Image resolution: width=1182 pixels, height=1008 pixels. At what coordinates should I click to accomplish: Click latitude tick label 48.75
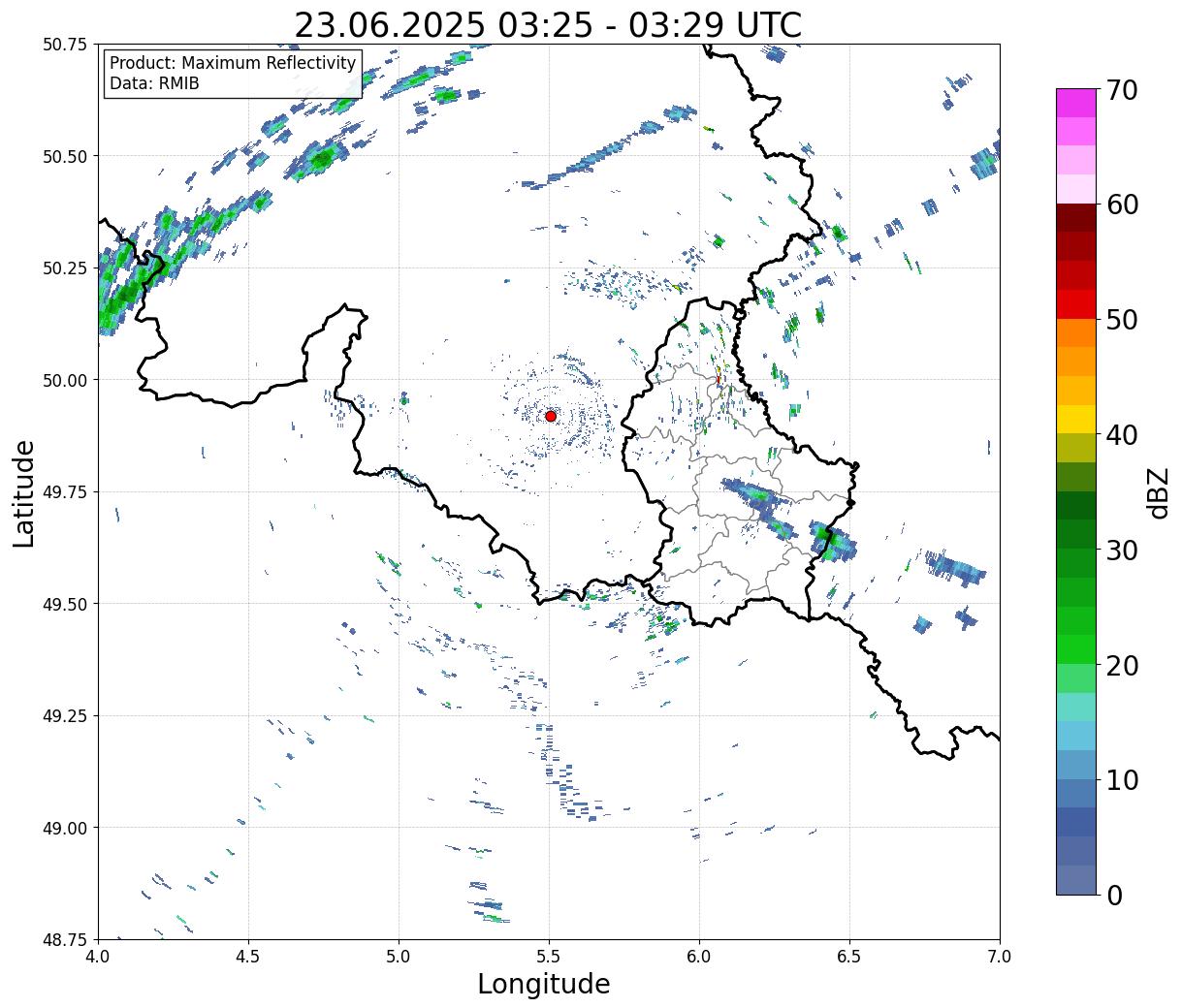(x=65, y=939)
